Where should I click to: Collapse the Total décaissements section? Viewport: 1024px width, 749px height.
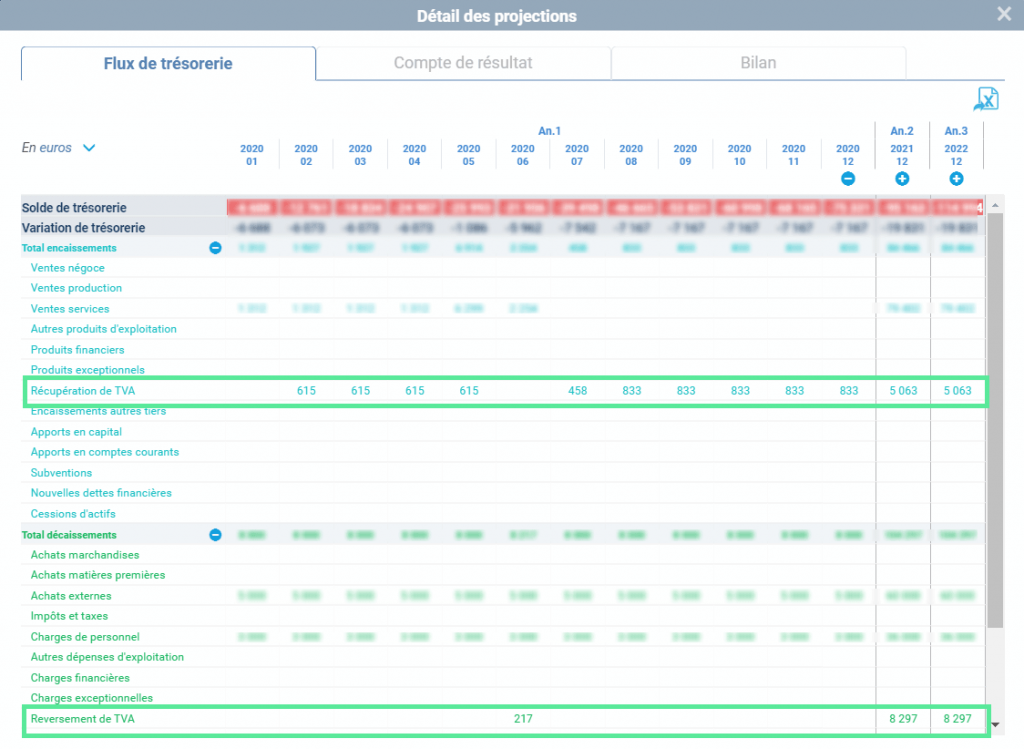click(216, 535)
